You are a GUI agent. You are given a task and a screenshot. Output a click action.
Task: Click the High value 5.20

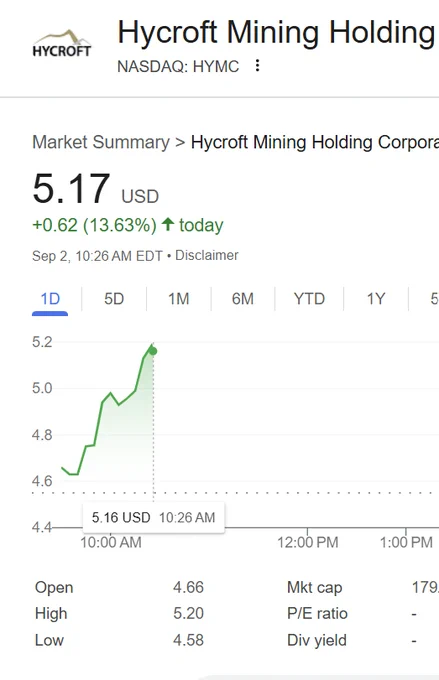pyautogui.click(x=188, y=613)
